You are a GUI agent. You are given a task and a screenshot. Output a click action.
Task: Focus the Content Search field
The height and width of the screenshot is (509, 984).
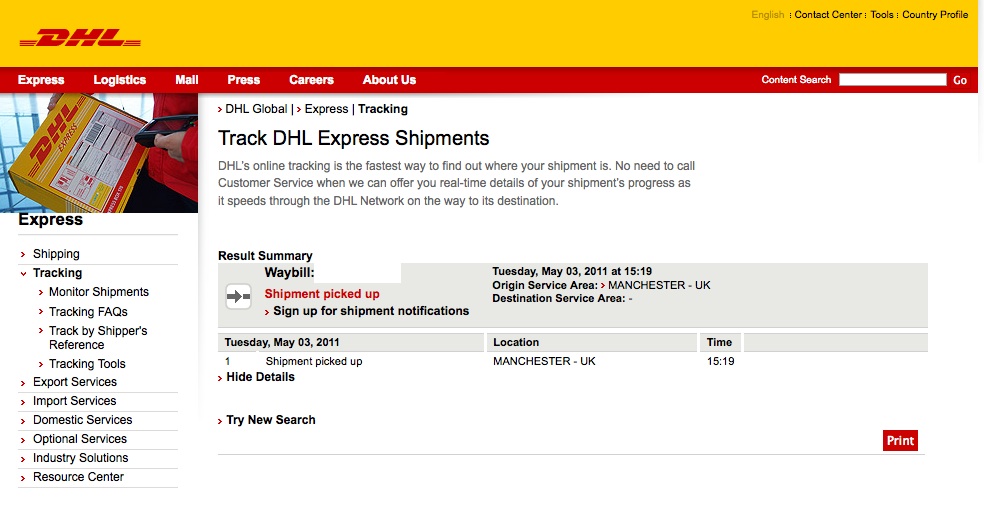pos(892,79)
